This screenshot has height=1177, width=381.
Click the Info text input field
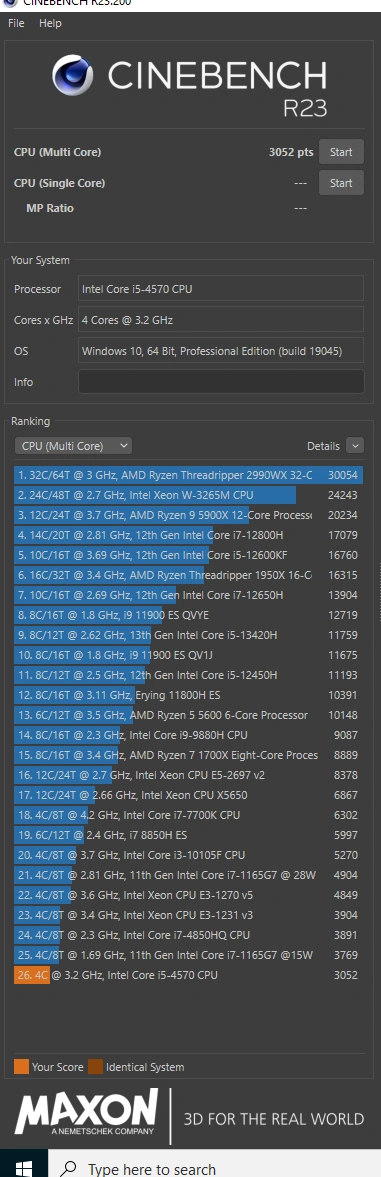(221, 381)
